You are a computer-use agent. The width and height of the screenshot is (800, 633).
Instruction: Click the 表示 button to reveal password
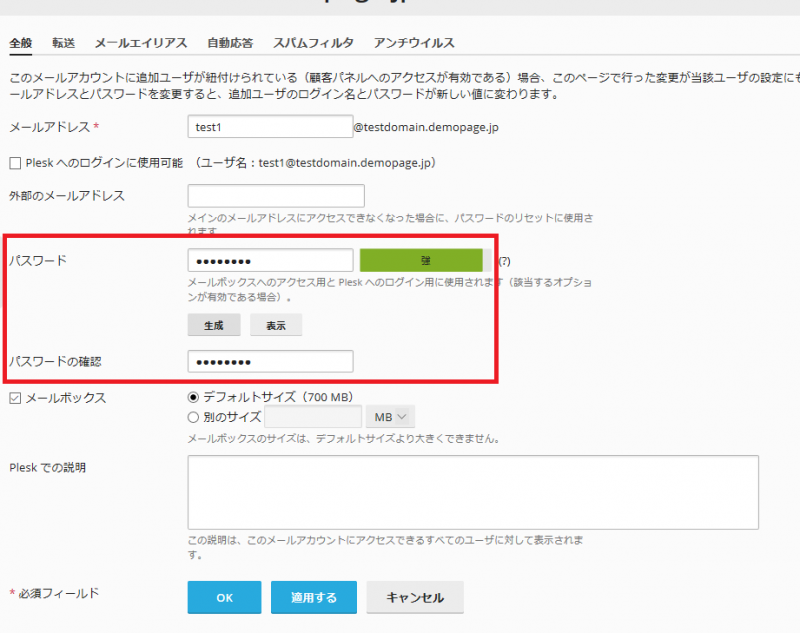(x=276, y=325)
